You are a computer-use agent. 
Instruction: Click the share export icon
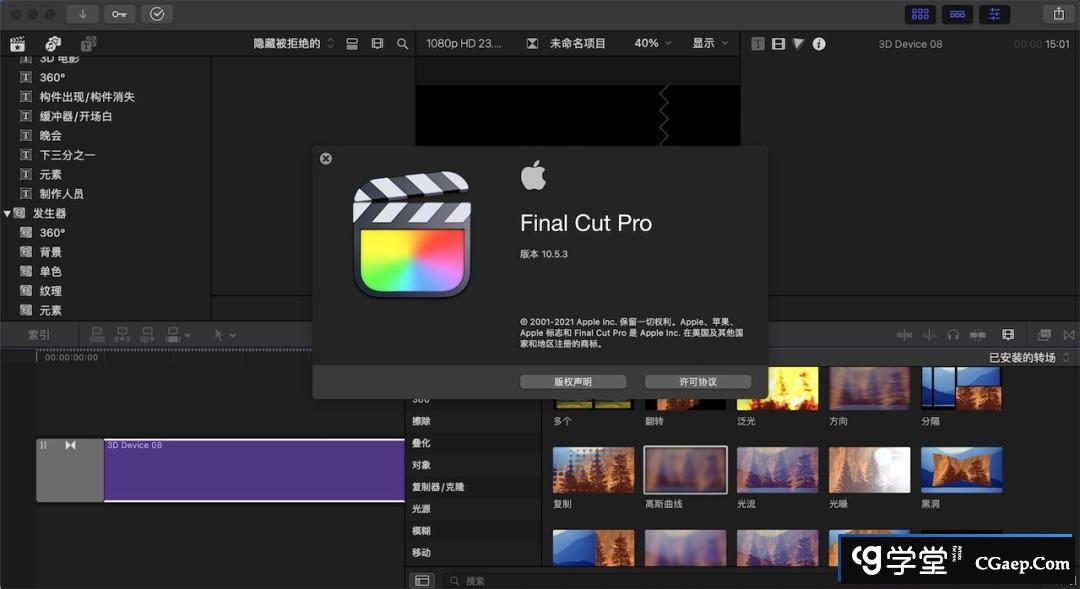(1058, 14)
